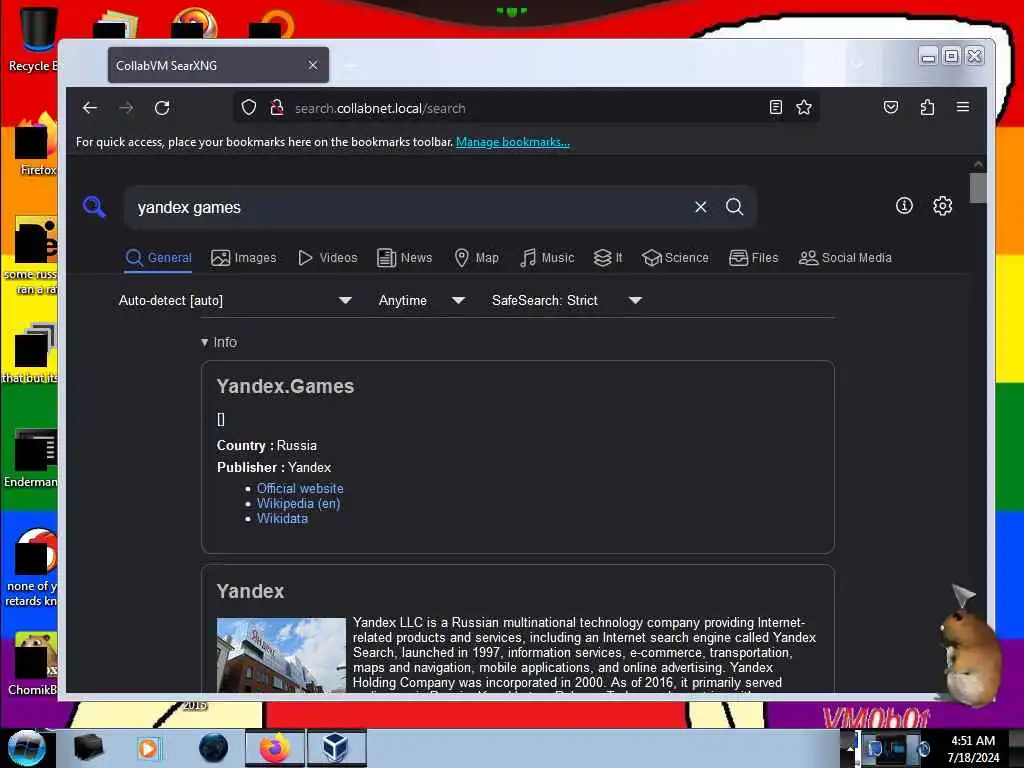This screenshot has height=768, width=1024.
Task: Click the taskbar clock showing 4:51 AM
Action: point(973,748)
